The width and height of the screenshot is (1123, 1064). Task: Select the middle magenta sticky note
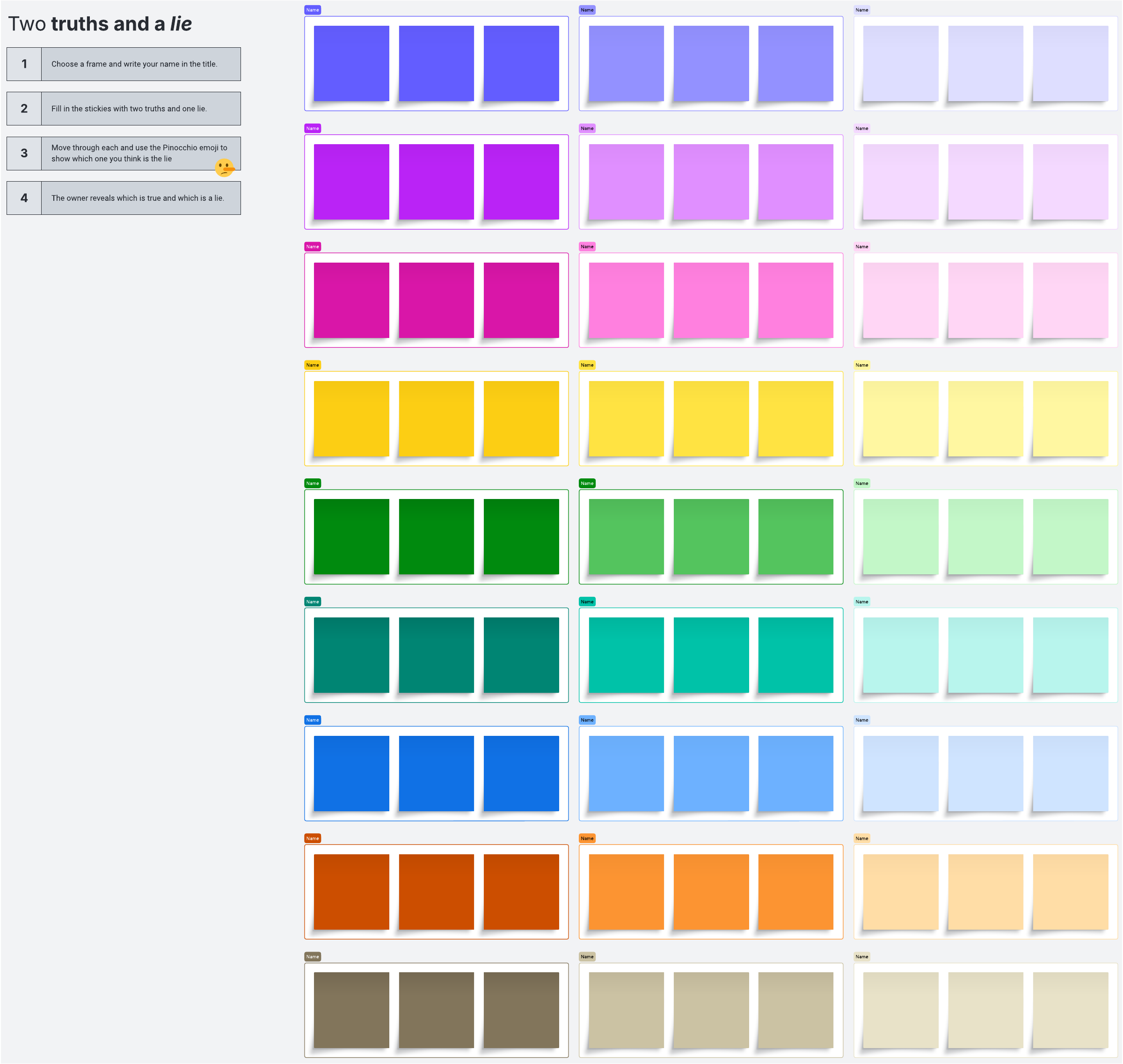click(436, 300)
